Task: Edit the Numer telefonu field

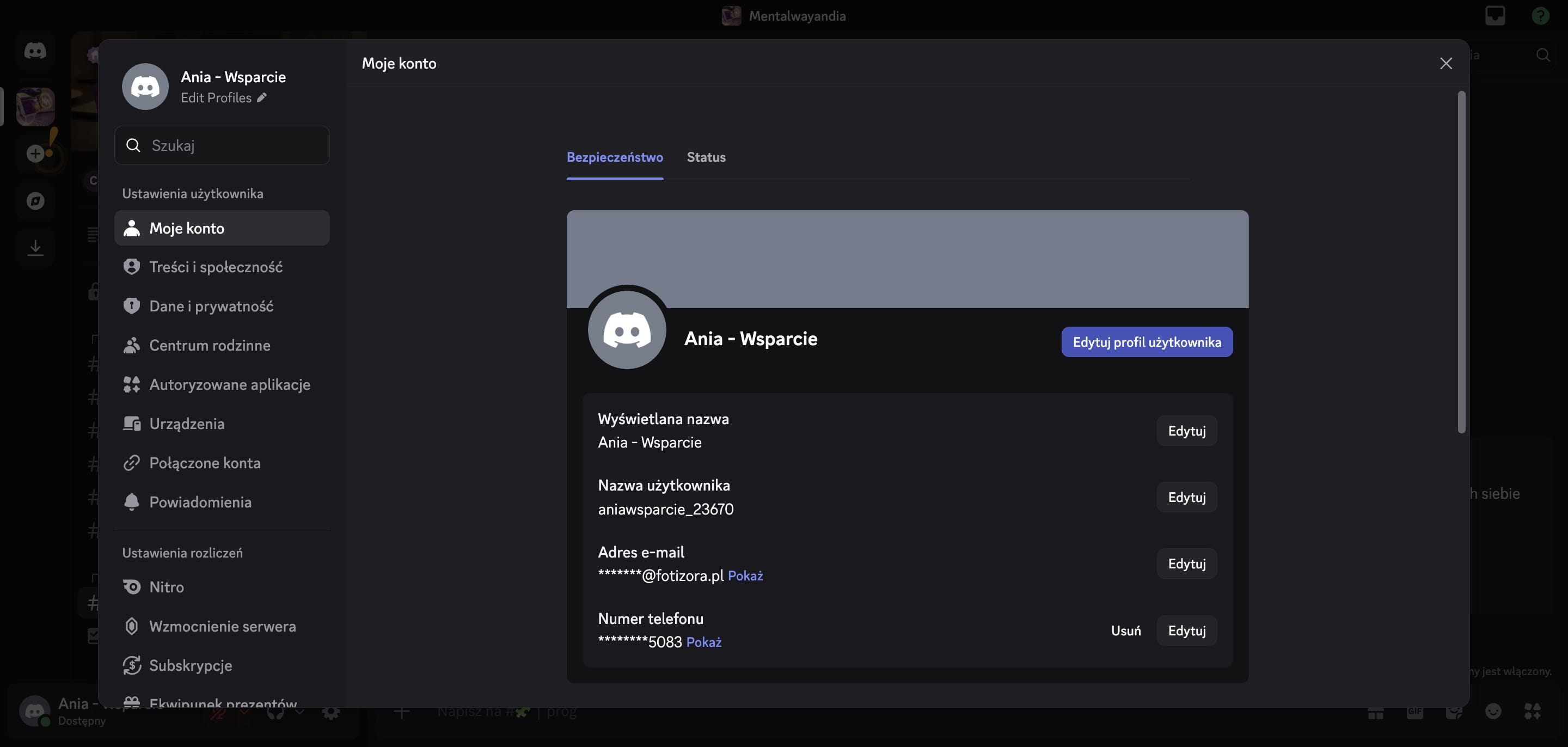Action: 1186,630
